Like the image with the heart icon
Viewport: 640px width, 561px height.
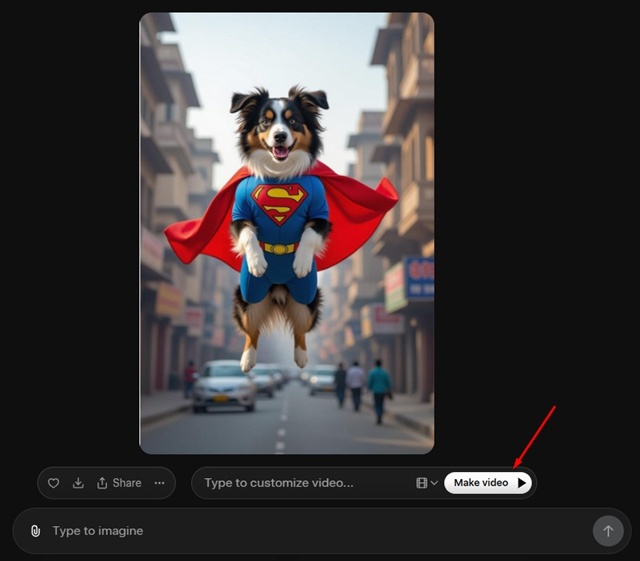(54, 483)
